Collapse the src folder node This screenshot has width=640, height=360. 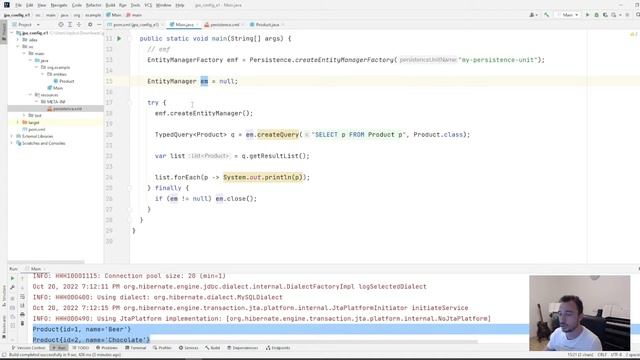tap(18, 47)
